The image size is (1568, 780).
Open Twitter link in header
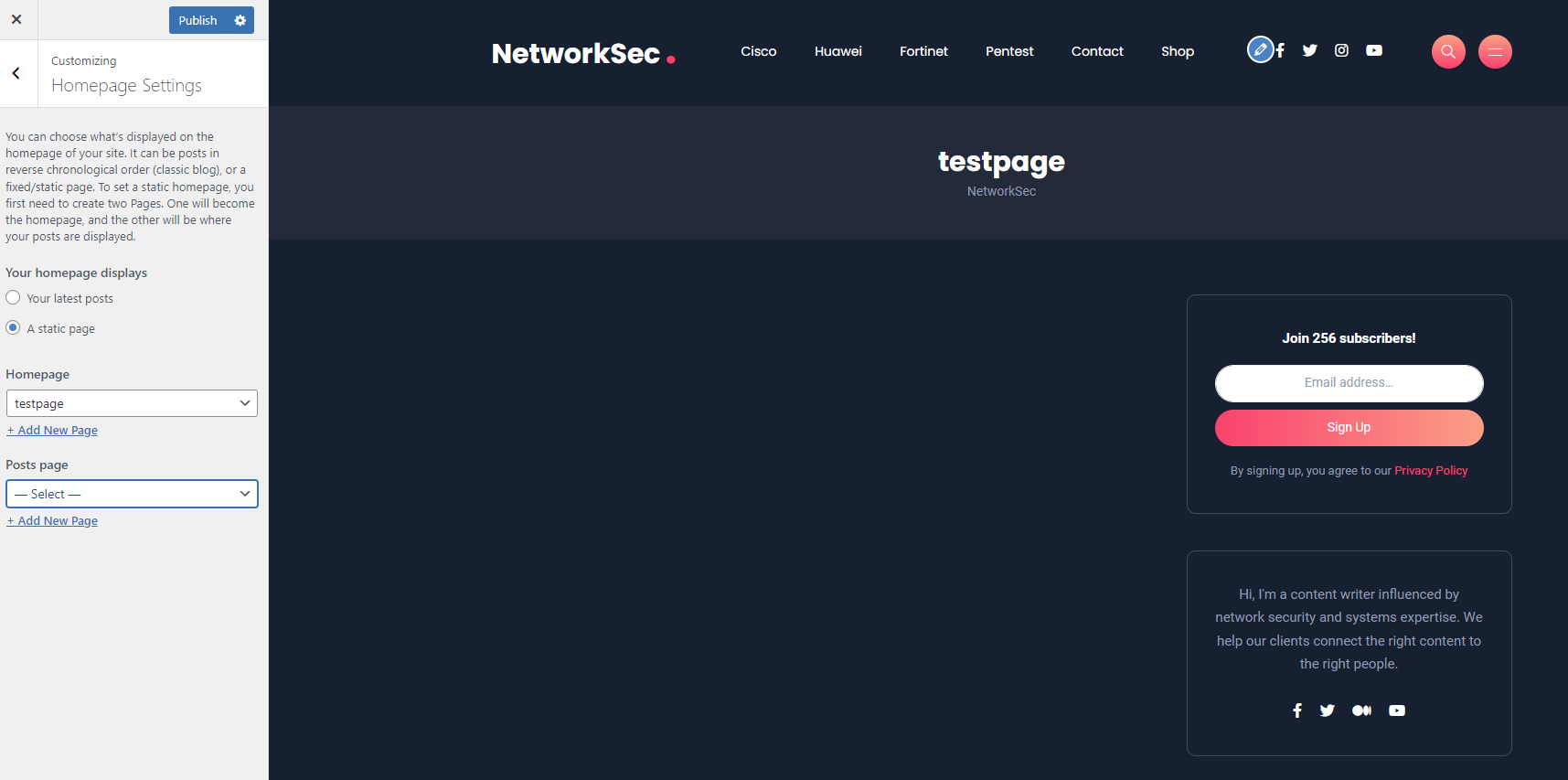(1310, 50)
